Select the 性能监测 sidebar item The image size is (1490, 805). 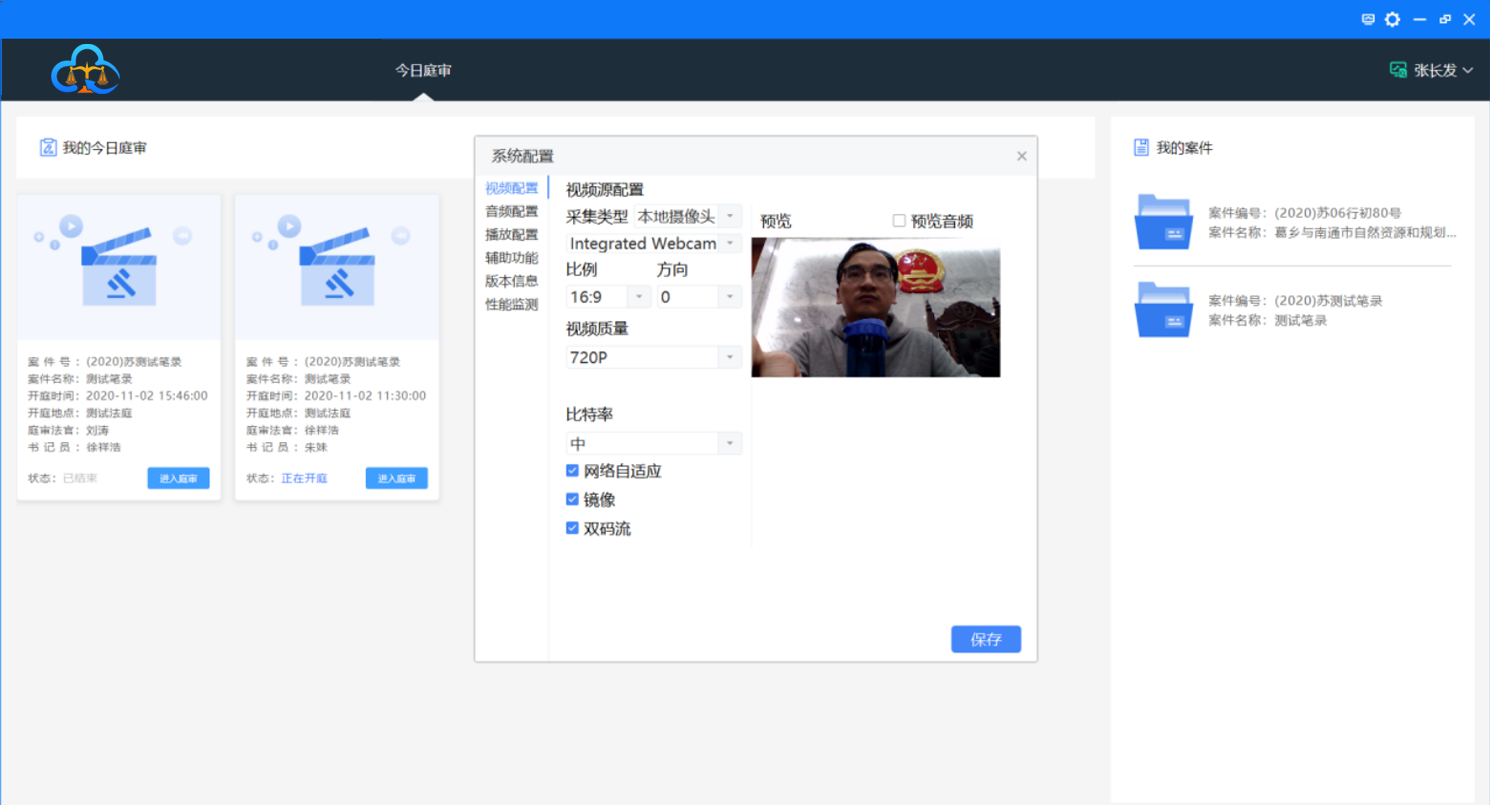tap(511, 304)
